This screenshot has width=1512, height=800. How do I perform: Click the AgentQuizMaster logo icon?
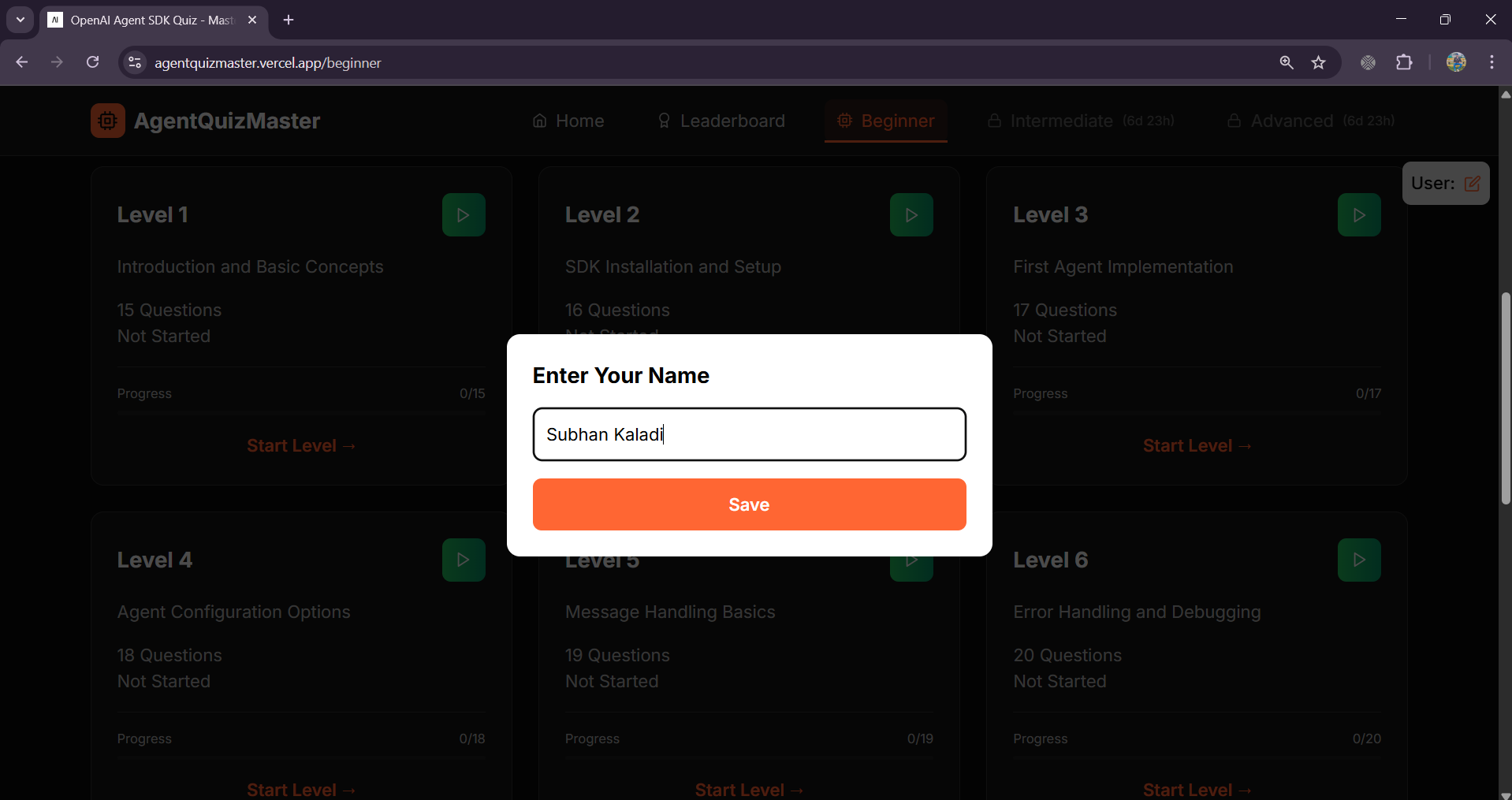point(108,121)
